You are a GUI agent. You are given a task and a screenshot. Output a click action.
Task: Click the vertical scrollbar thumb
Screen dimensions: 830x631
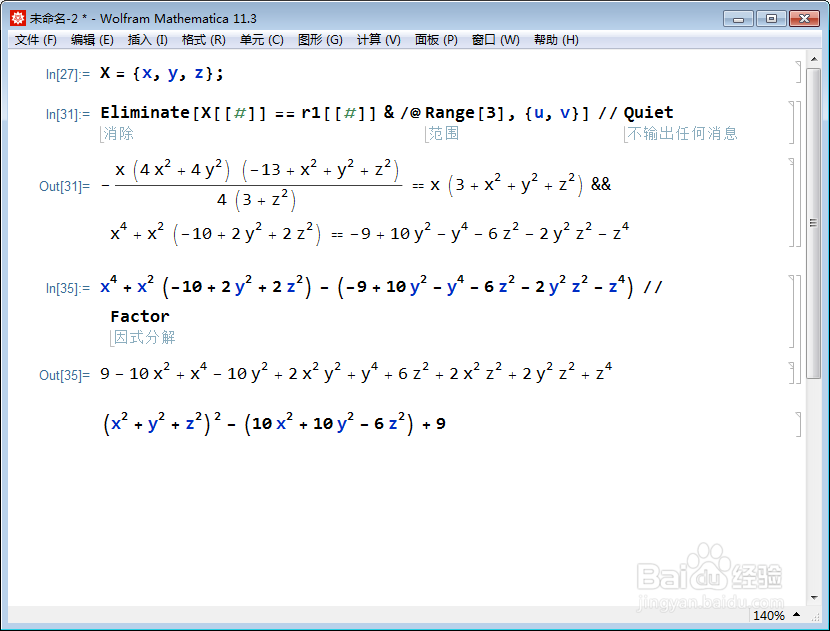(x=814, y=223)
